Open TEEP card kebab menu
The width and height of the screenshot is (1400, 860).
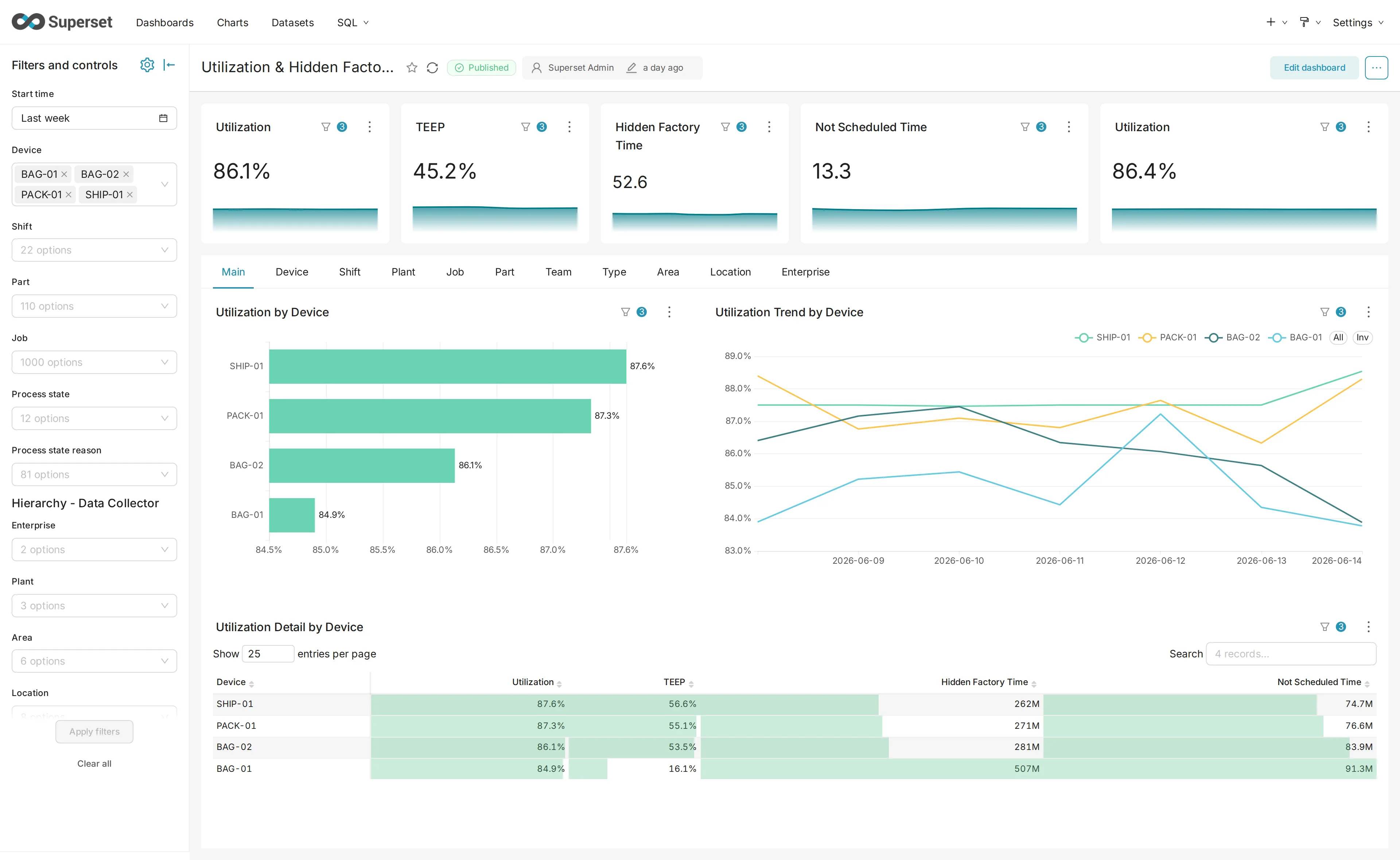pos(569,127)
